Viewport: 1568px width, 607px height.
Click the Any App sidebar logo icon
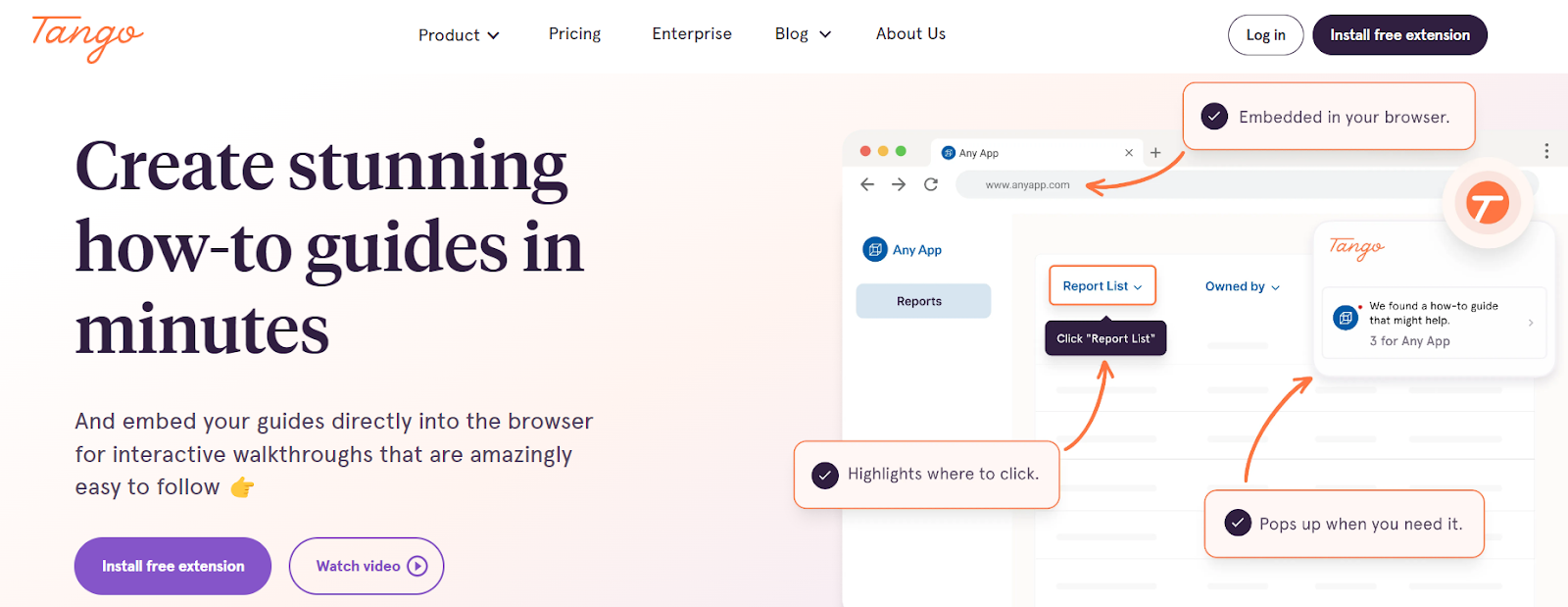pos(875,249)
